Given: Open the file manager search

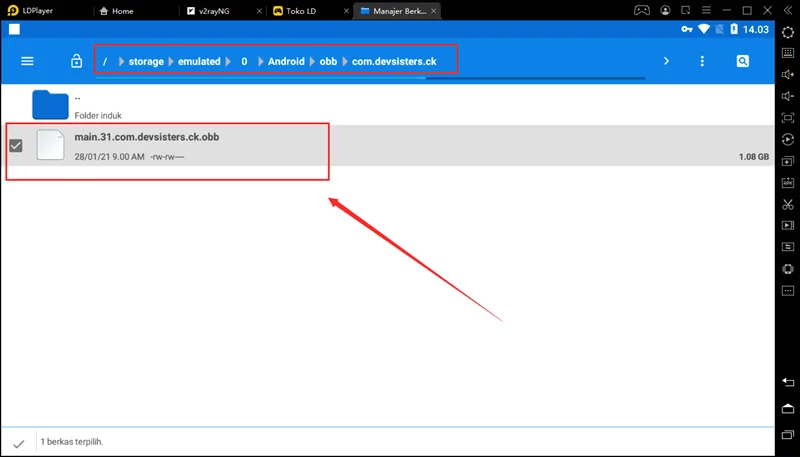Looking at the screenshot, I should pyautogui.click(x=742, y=61).
